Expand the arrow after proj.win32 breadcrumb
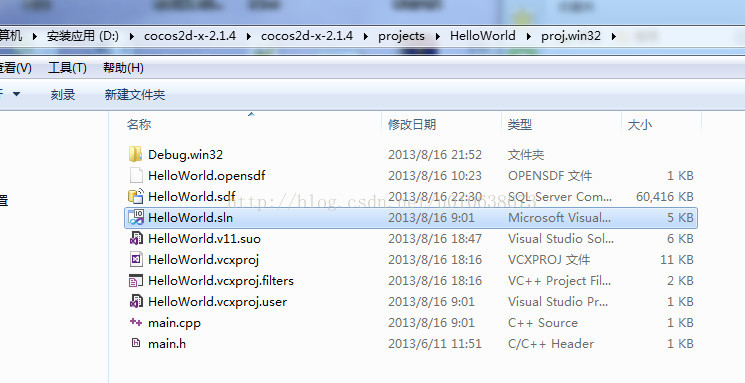Image resolution: width=745 pixels, height=383 pixels. point(613,36)
